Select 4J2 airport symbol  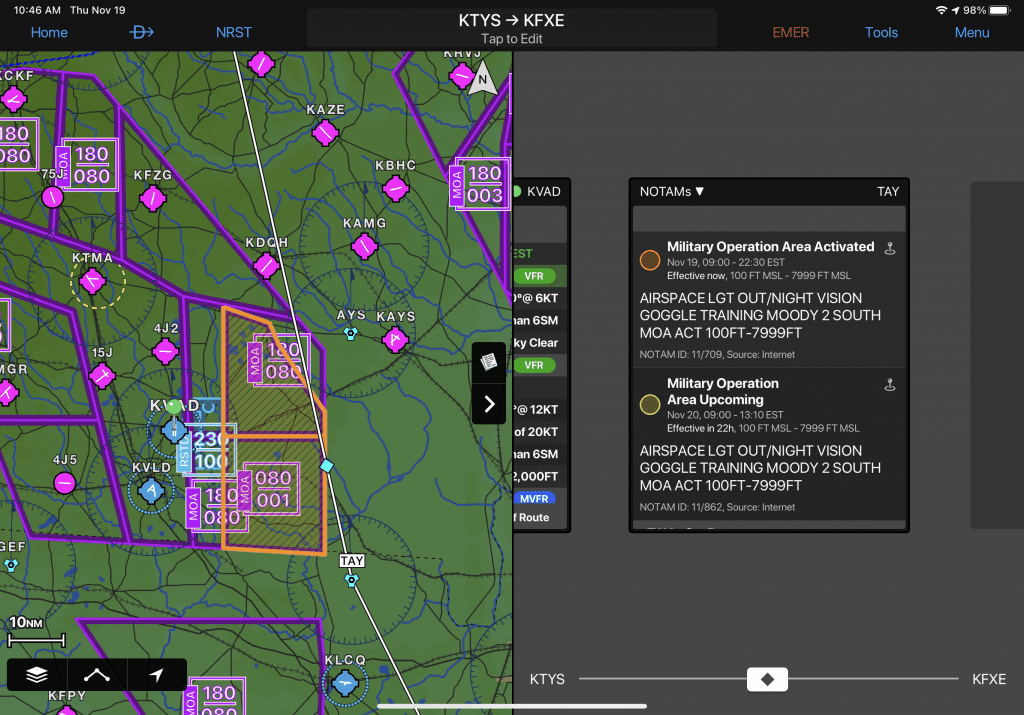click(165, 351)
